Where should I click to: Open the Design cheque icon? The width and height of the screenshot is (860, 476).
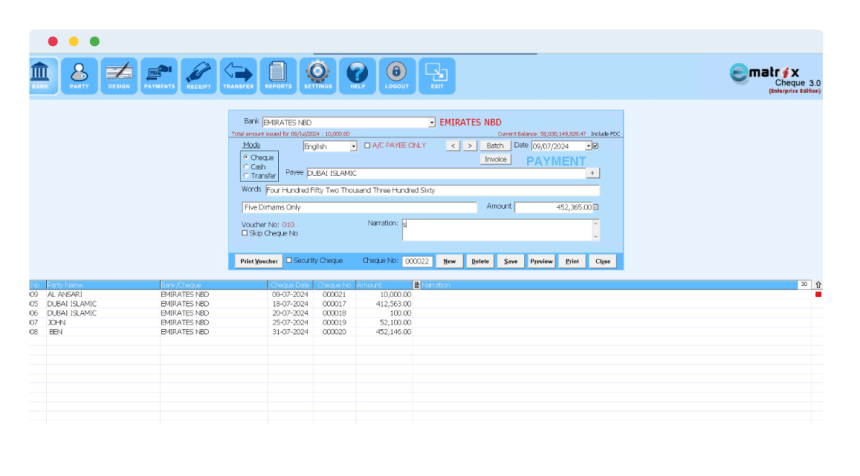coord(119,76)
